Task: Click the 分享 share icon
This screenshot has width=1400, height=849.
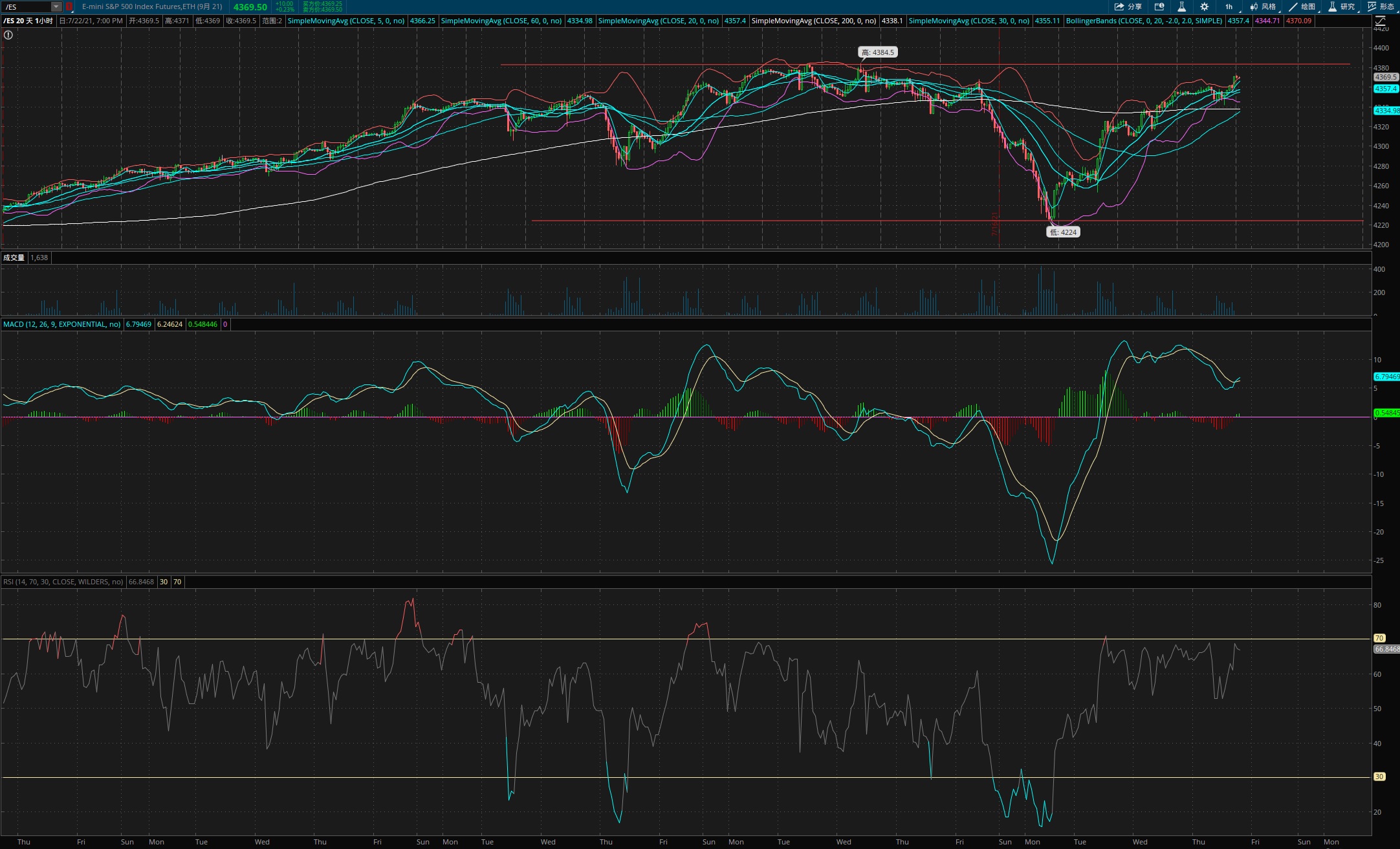Action: [x=1127, y=6]
